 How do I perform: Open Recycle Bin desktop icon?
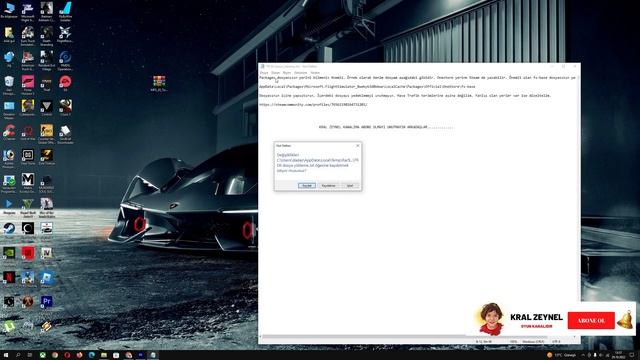coord(9,85)
